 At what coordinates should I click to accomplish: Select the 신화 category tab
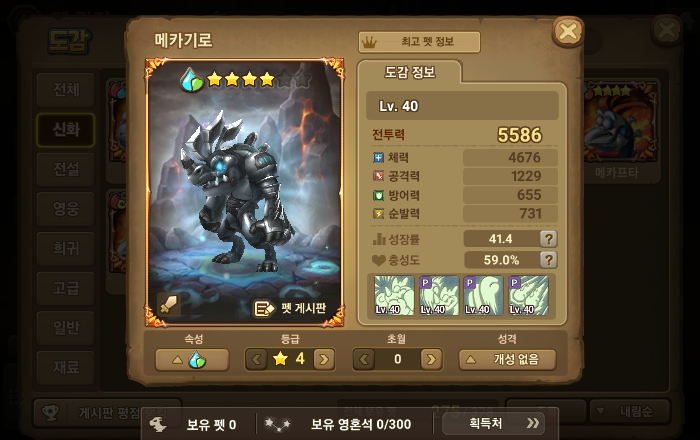(x=66, y=130)
